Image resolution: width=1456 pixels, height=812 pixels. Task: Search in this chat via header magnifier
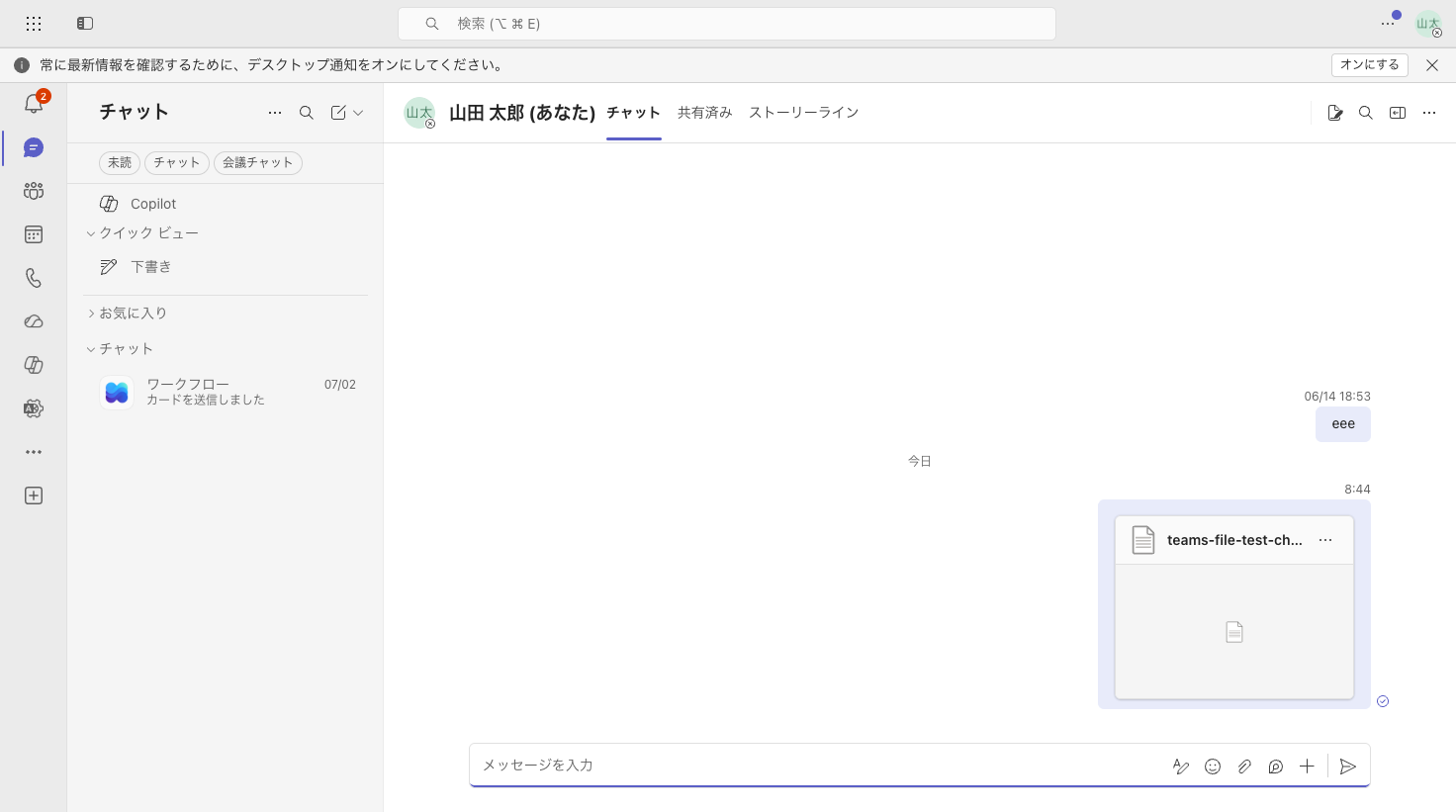pyautogui.click(x=1366, y=113)
